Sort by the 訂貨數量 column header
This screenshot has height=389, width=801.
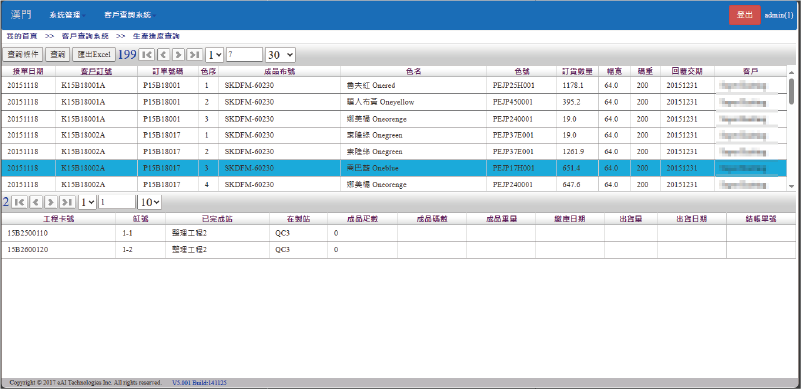[577, 72]
